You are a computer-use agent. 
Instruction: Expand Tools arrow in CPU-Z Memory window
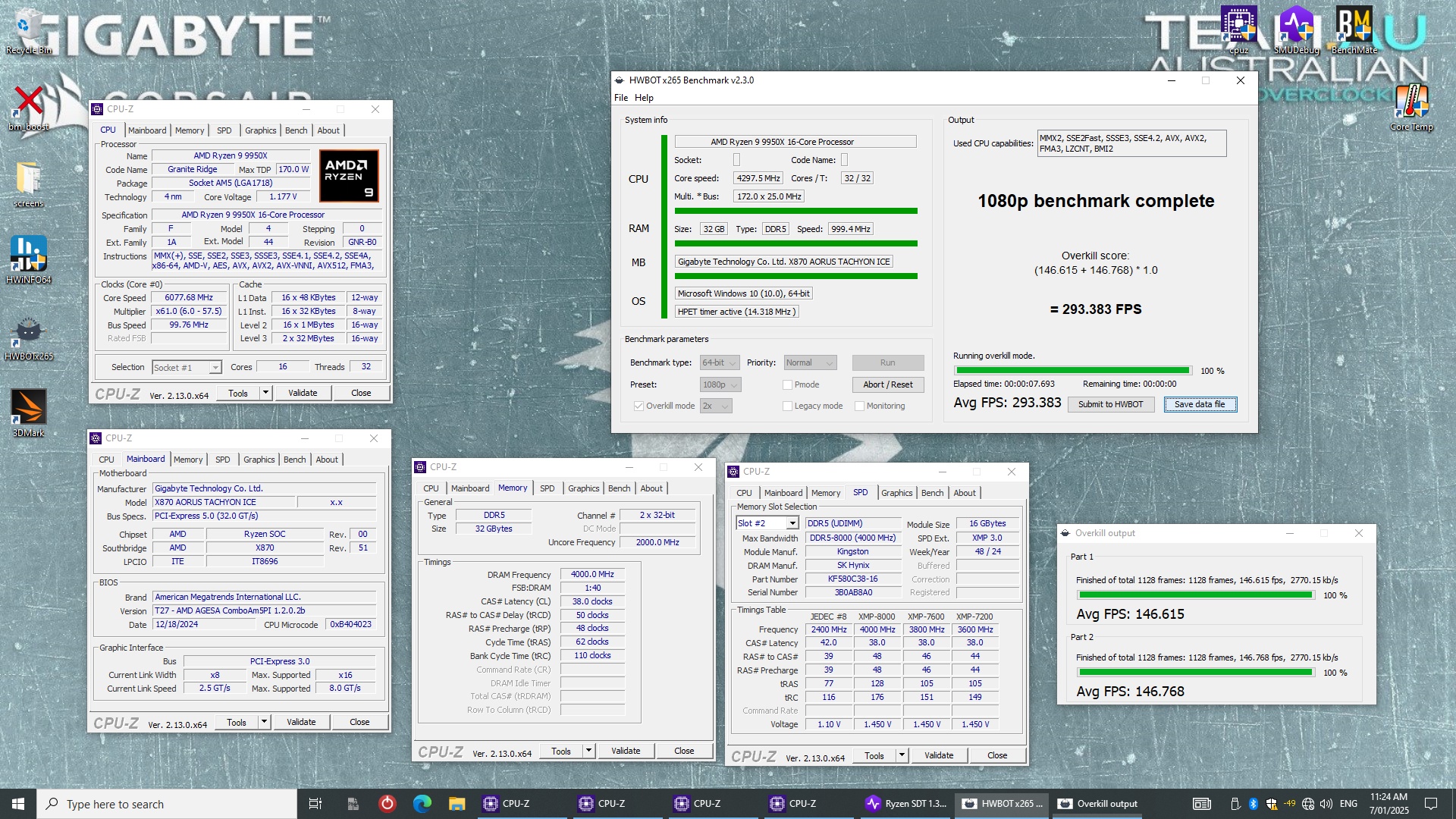tap(588, 751)
